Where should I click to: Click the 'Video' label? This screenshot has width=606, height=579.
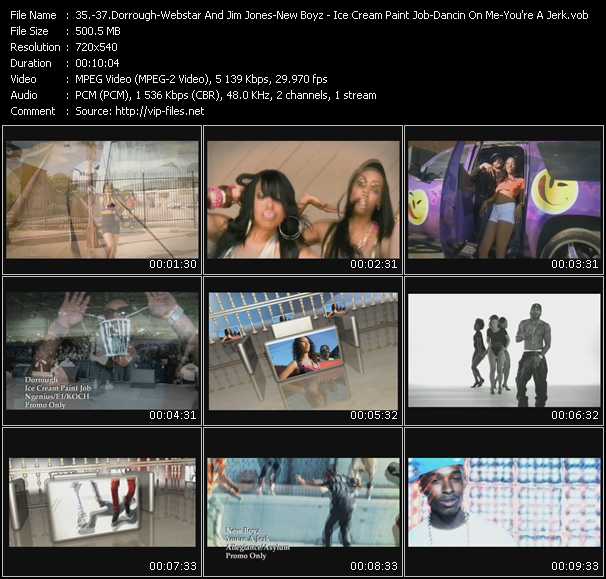pos(23,79)
